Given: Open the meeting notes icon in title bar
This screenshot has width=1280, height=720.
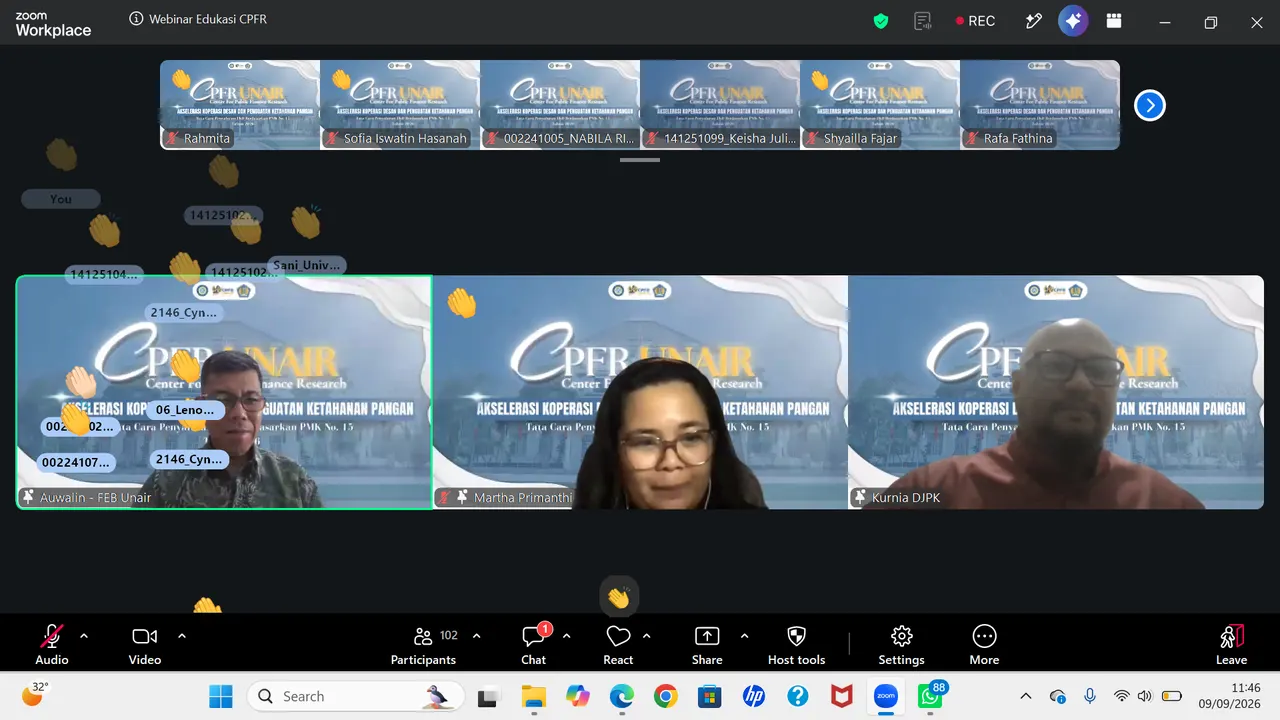Looking at the screenshot, I should [x=923, y=21].
